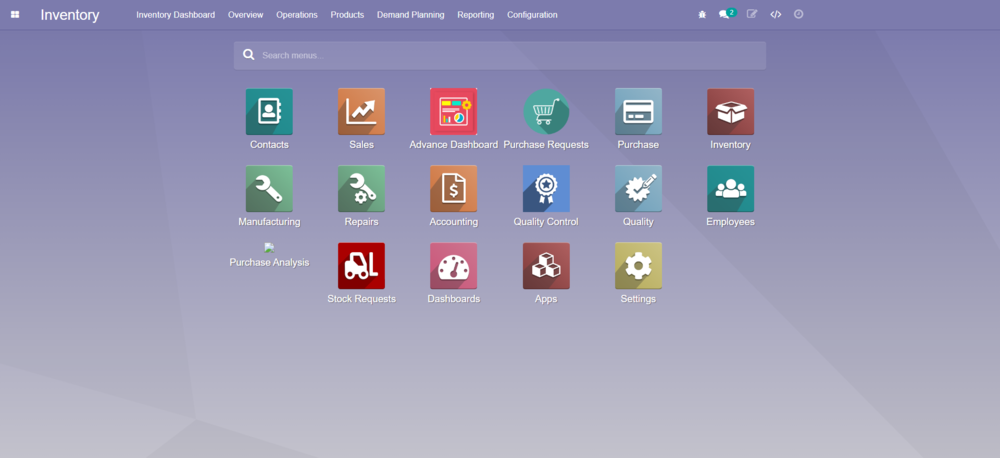The height and width of the screenshot is (458, 1000).
Task: Click the debug bug icon
Action: 702,14
